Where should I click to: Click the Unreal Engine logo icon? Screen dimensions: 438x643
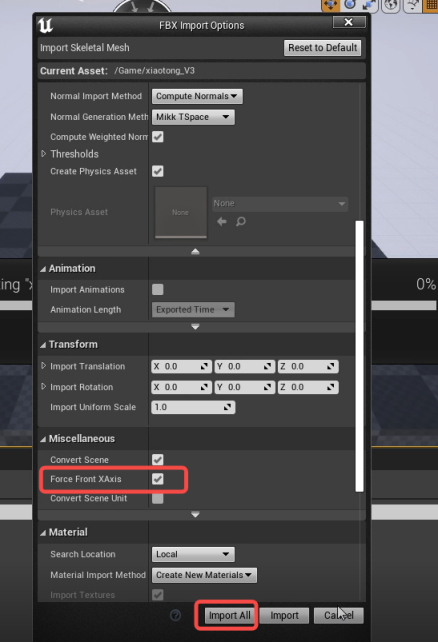coord(45,25)
